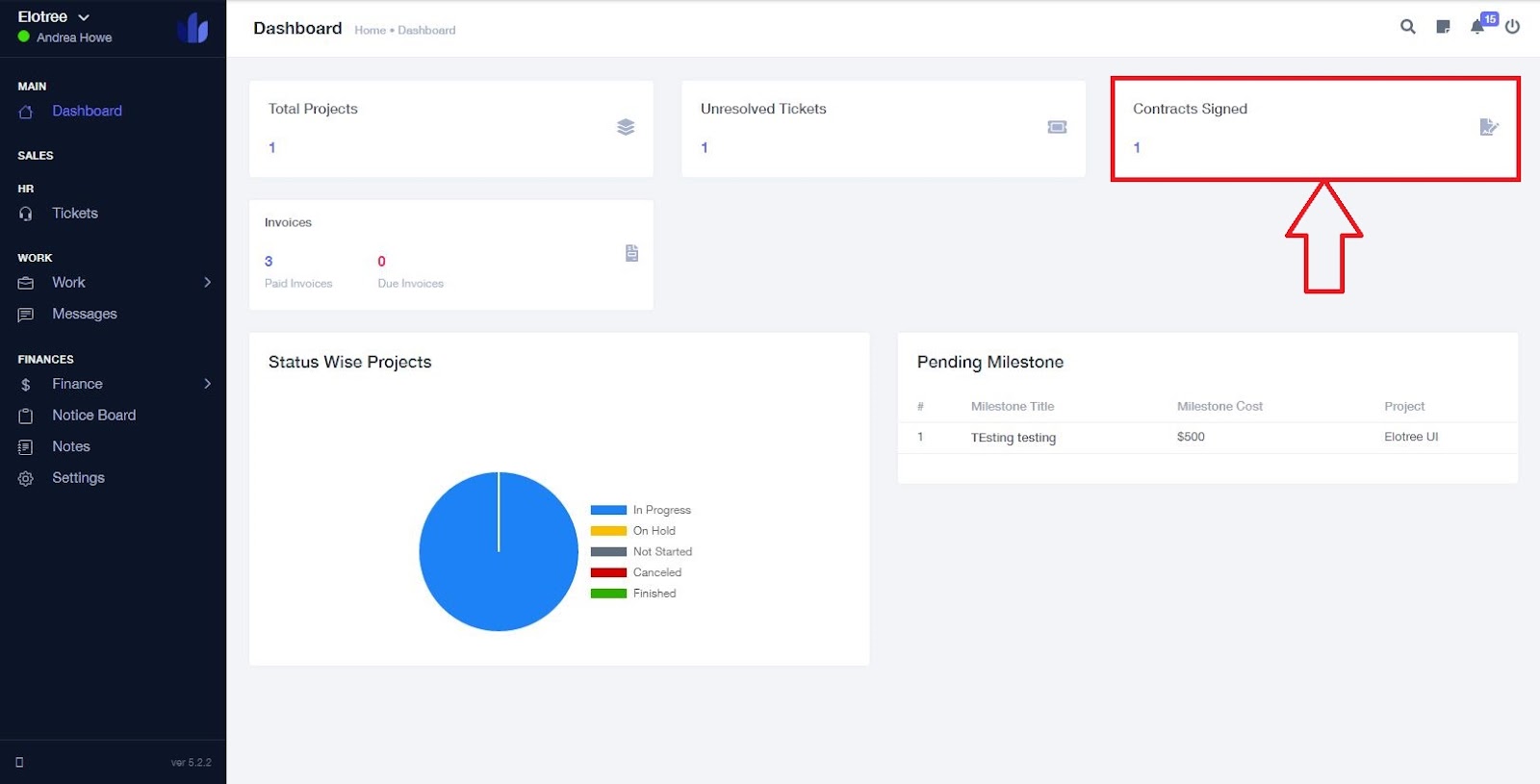Click the power logout icon

[1512, 27]
